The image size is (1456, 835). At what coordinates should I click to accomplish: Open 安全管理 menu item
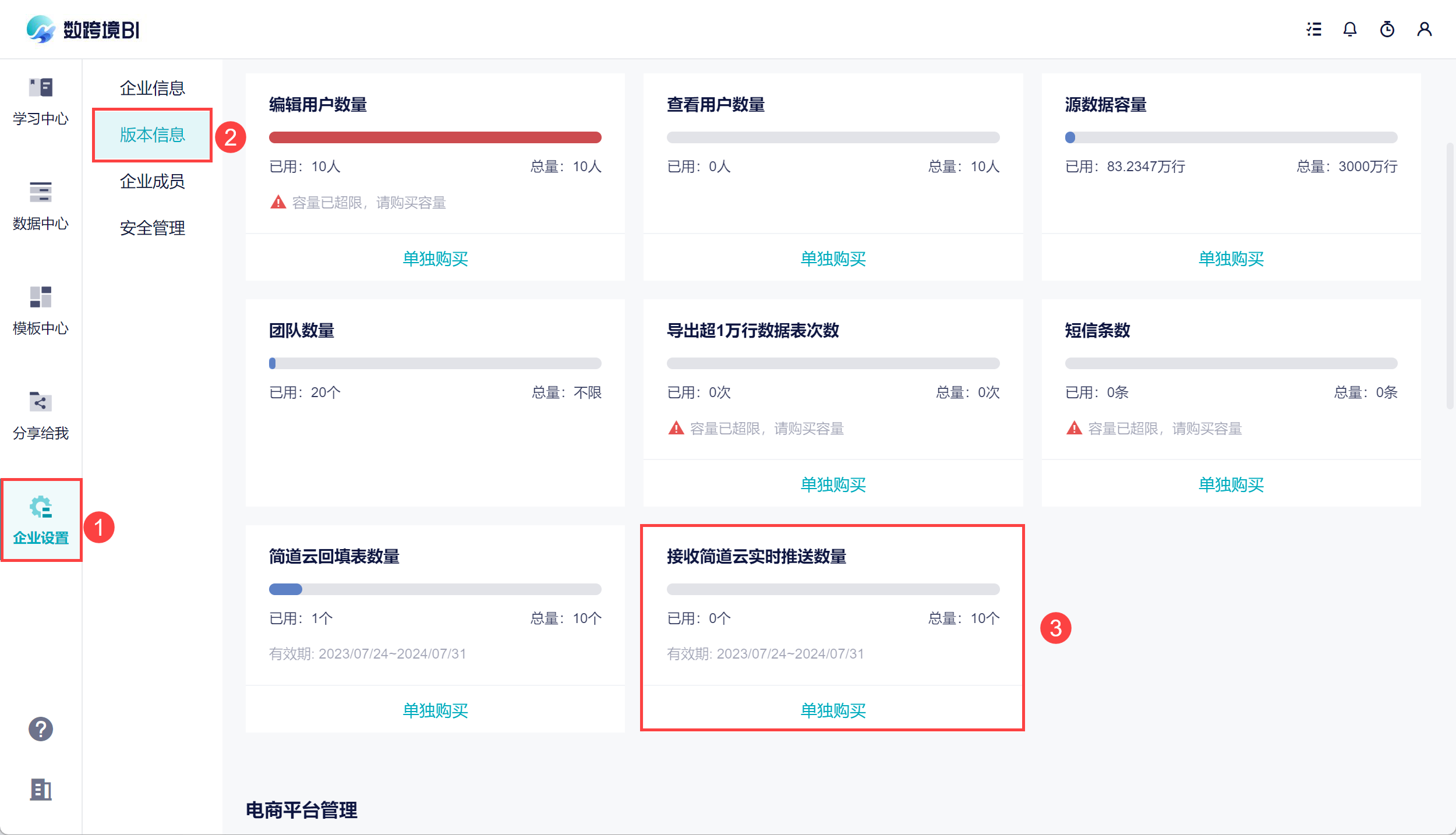point(152,228)
